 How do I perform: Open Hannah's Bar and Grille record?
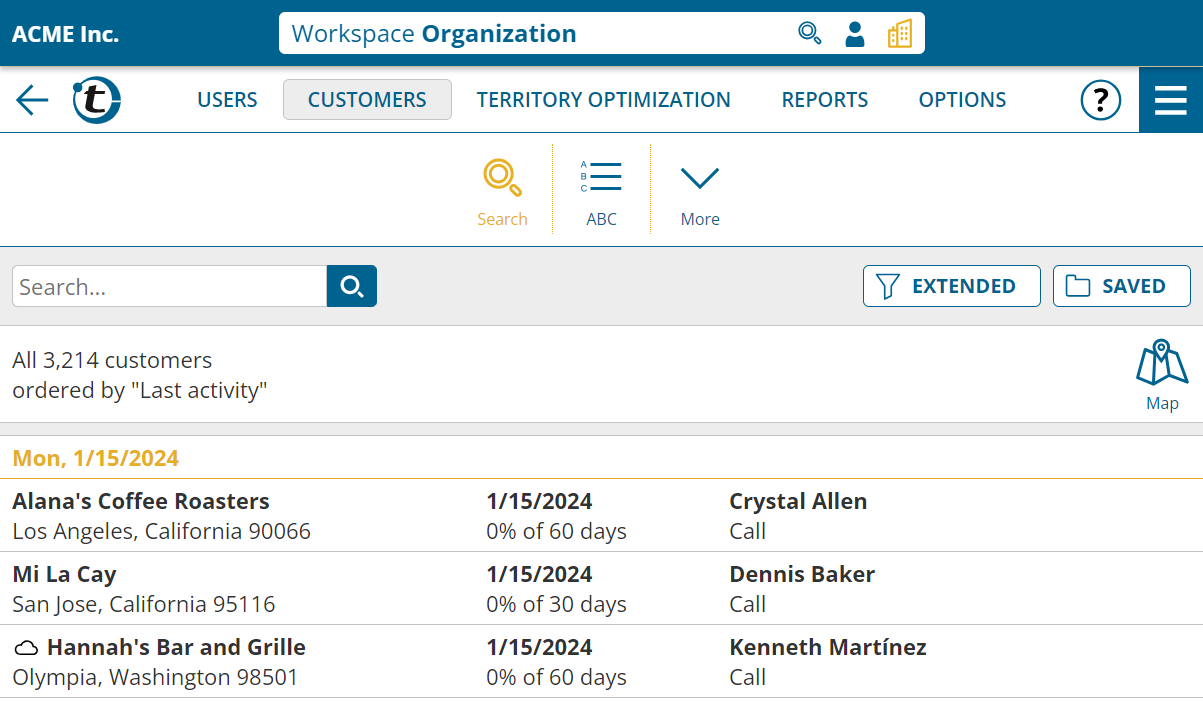176,648
